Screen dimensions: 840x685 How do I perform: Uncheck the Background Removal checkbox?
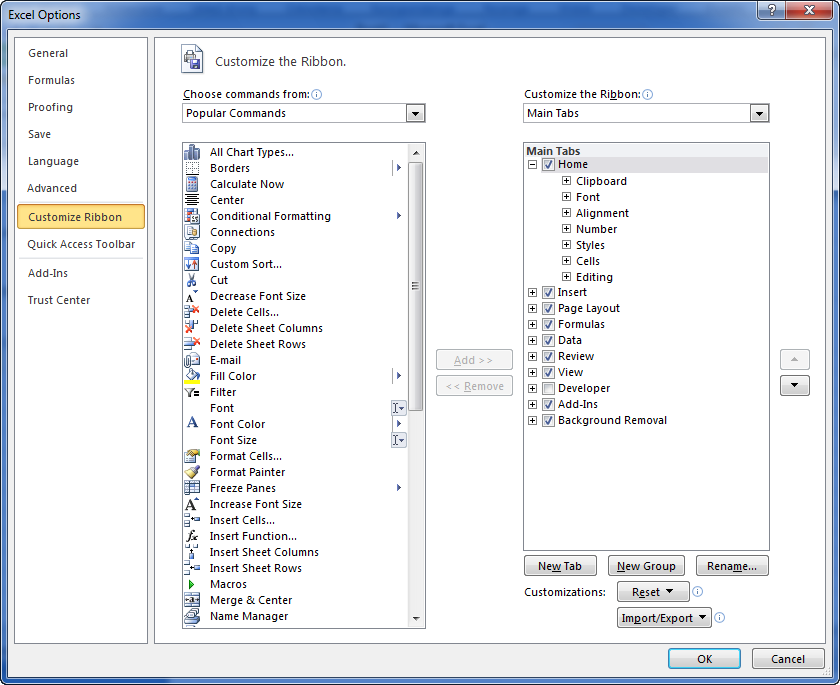[x=548, y=420]
